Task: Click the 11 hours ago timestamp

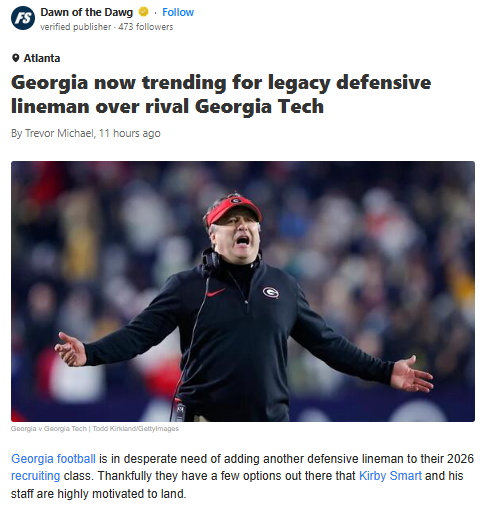Action: tap(130, 133)
